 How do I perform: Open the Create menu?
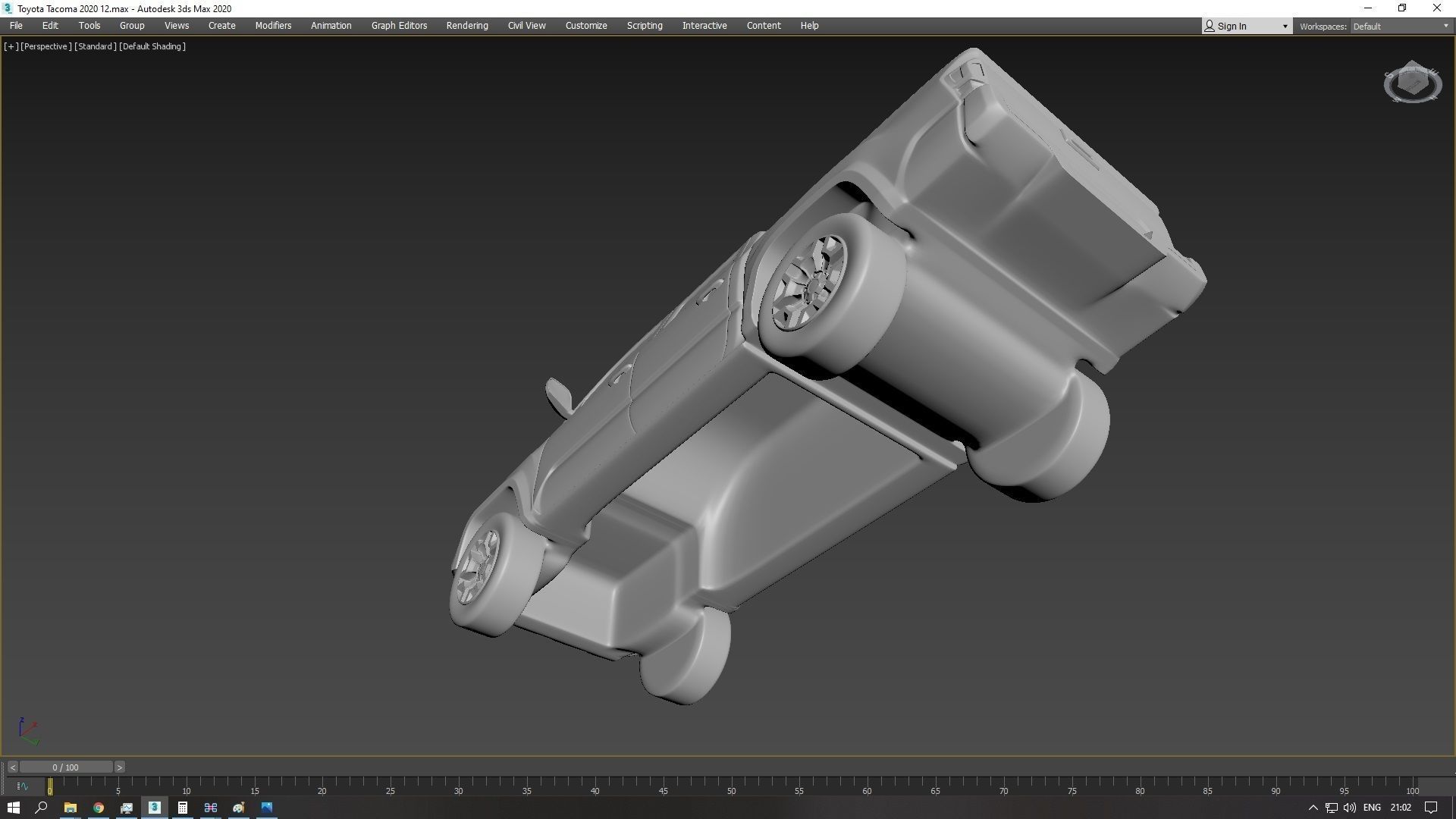click(222, 26)
